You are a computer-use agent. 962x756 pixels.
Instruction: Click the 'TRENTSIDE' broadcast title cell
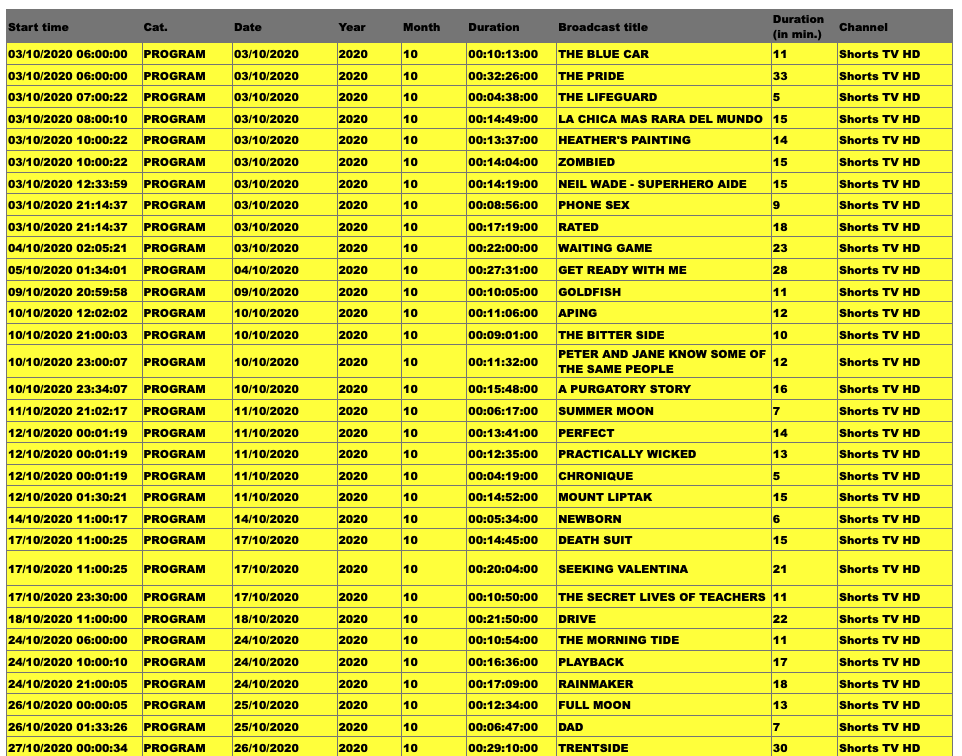pos(595,748)
